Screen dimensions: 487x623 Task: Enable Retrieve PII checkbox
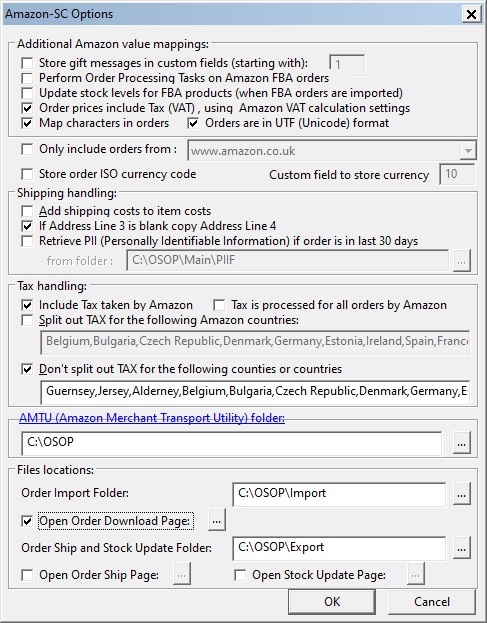click(x=27, y=241)
